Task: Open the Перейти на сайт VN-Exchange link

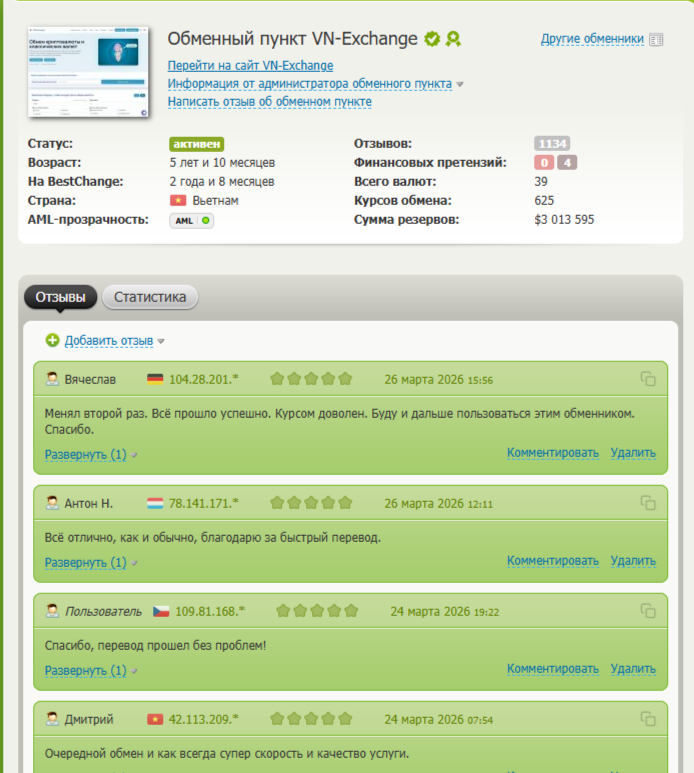Action: tap(250, 66)
